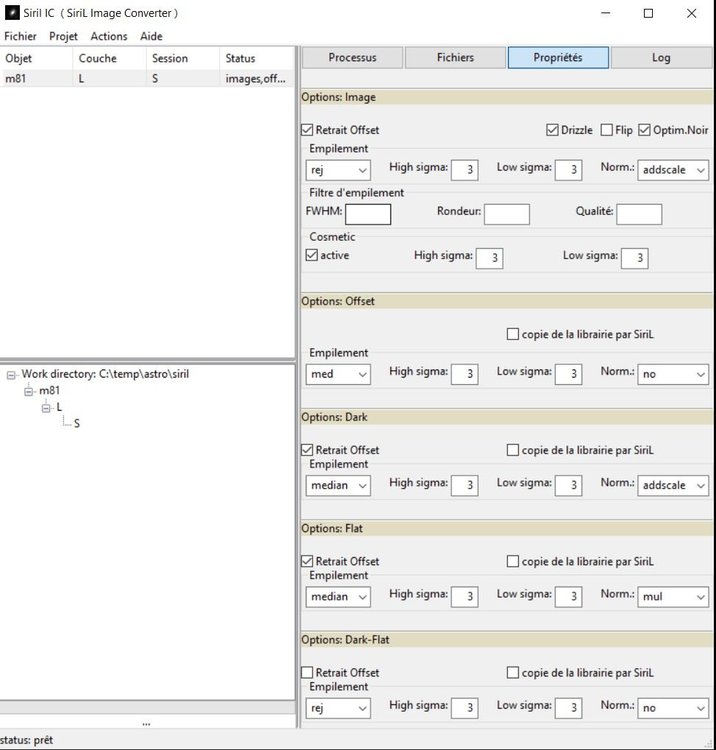The height and width of the screenshot is (750, 716).
Task: Open the Offset Norm. dropdown showing no
Action: tap(673, 374)
